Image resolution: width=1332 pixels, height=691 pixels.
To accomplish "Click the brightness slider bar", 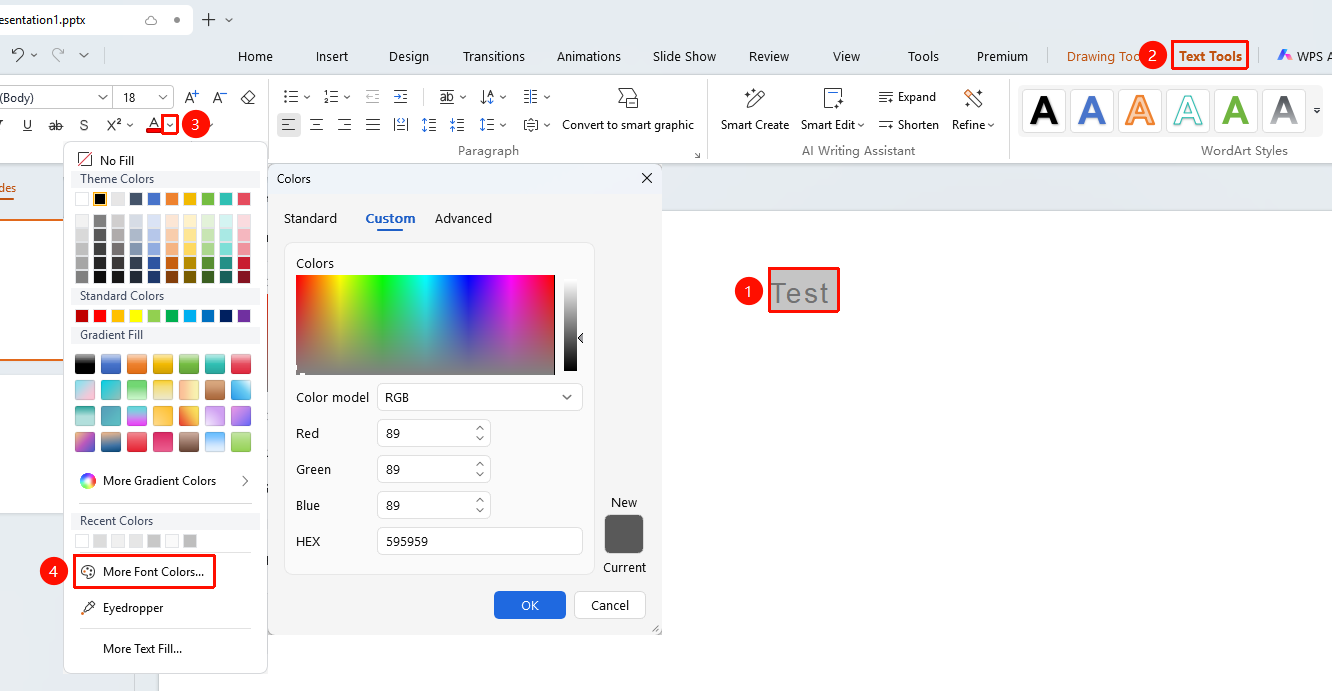I will [x=570, y=325].
